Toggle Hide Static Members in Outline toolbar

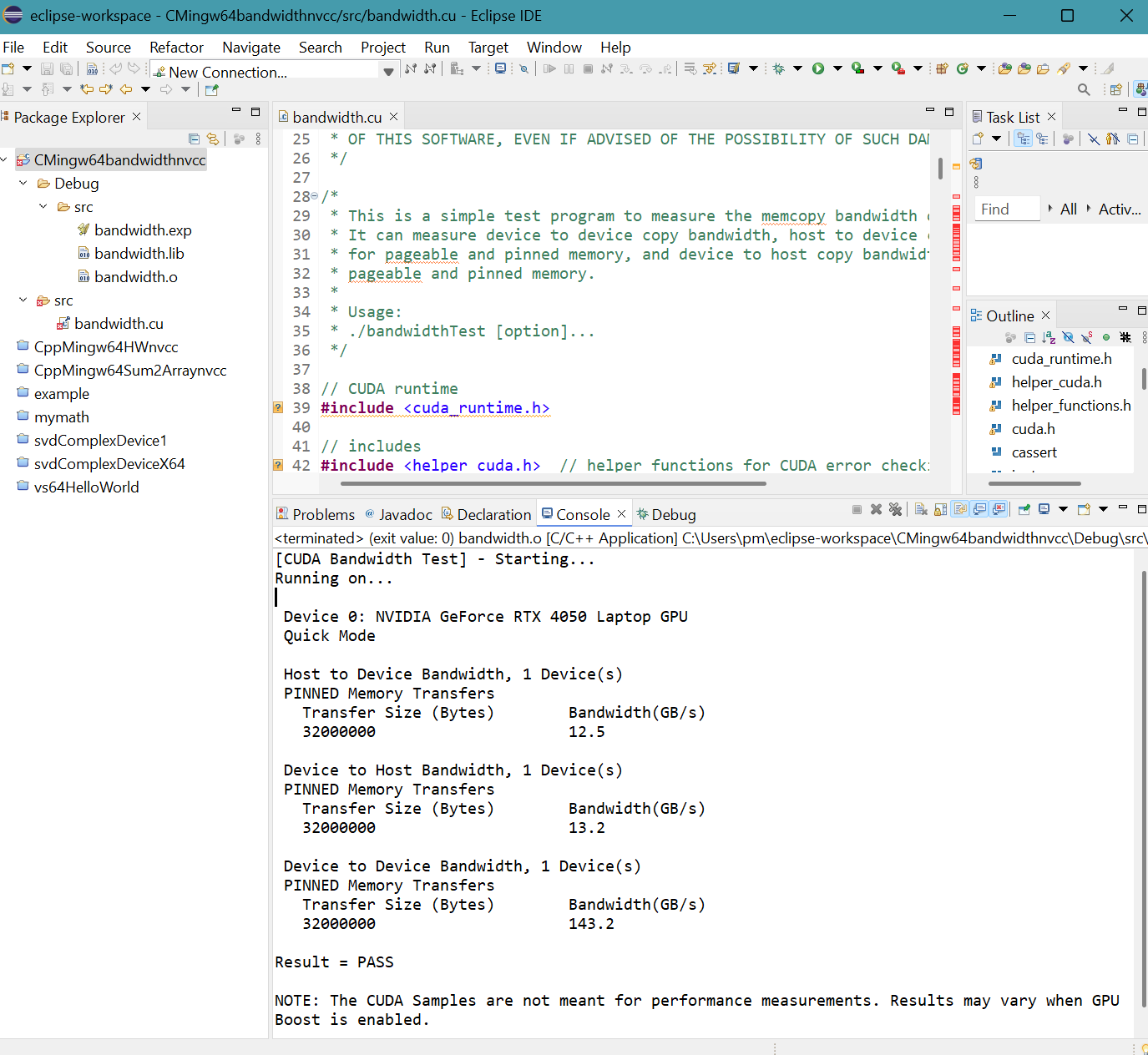(x=1087, y=337)
